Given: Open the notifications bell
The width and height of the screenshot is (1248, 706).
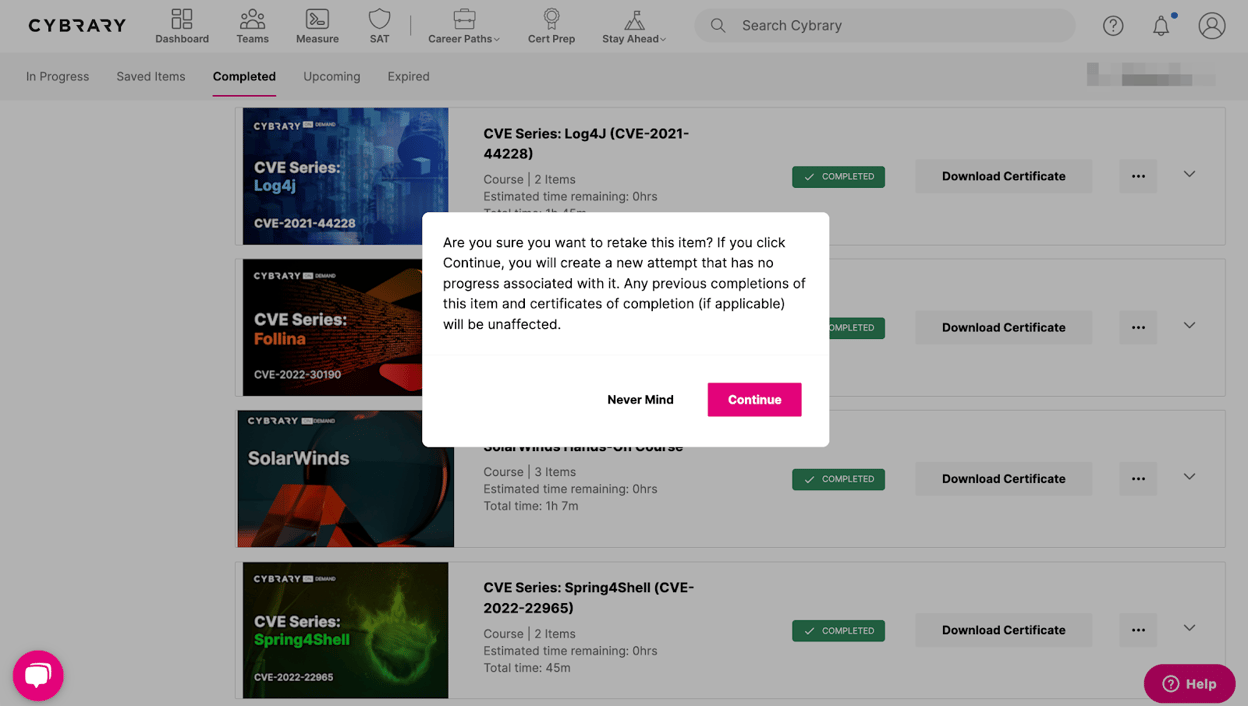Looking at the screenshot, I should [1161, 26].
